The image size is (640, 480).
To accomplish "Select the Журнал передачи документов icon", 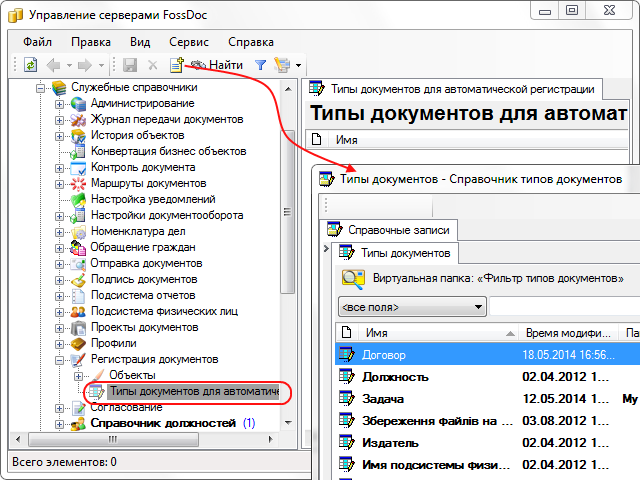I will click(78, 120).
